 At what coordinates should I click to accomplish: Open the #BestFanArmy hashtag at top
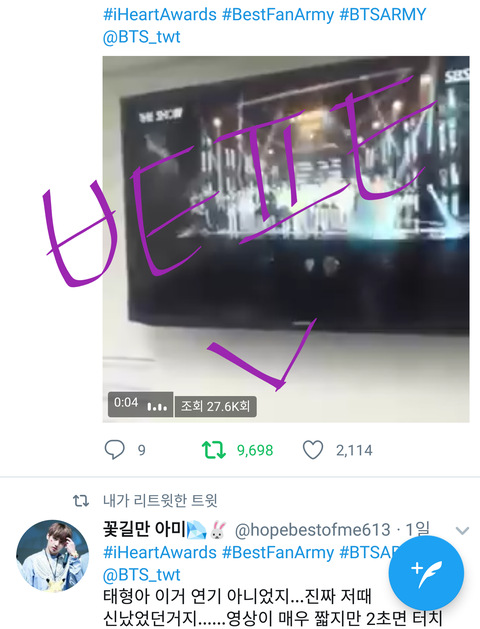pos(278,15)
